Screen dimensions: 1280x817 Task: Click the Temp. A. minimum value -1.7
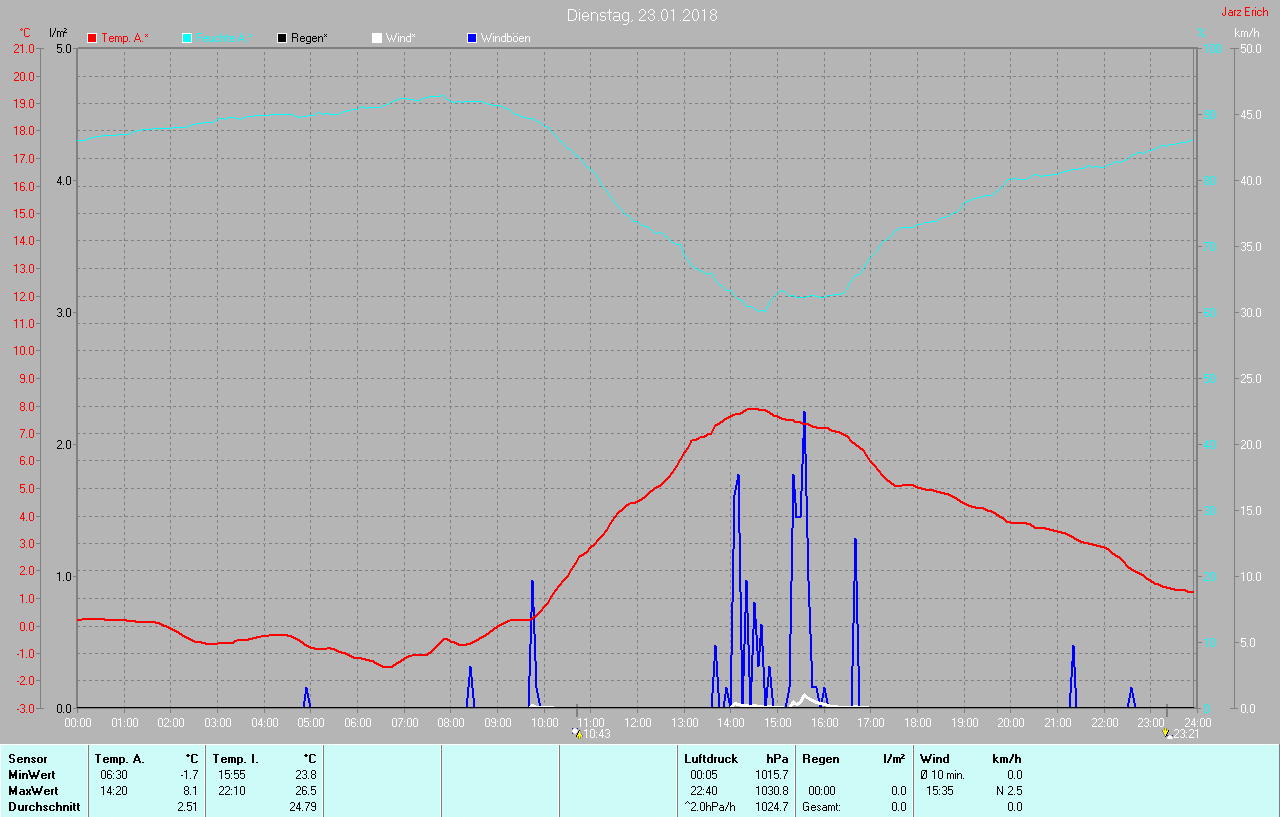click(188, 775)
